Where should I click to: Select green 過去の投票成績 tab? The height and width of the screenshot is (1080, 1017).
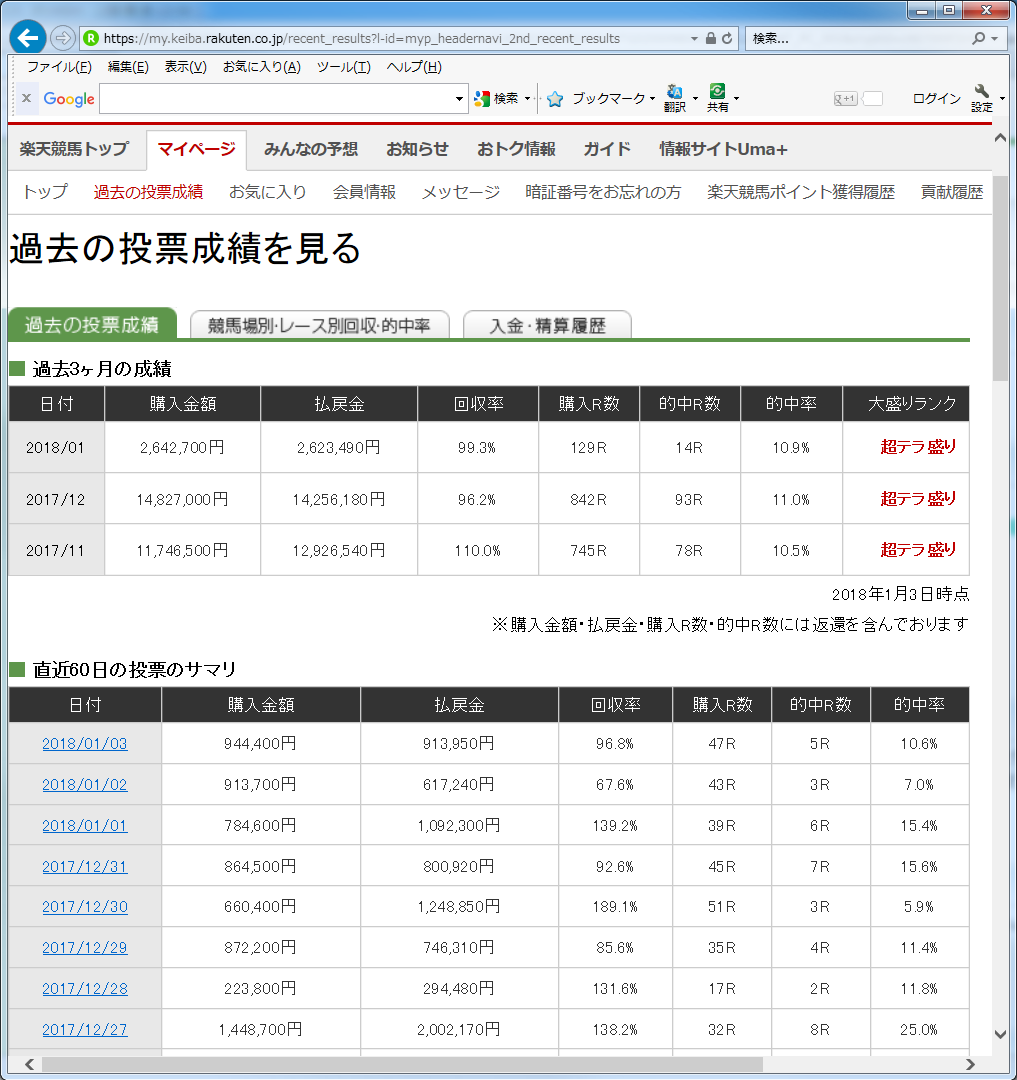(92, 324)
